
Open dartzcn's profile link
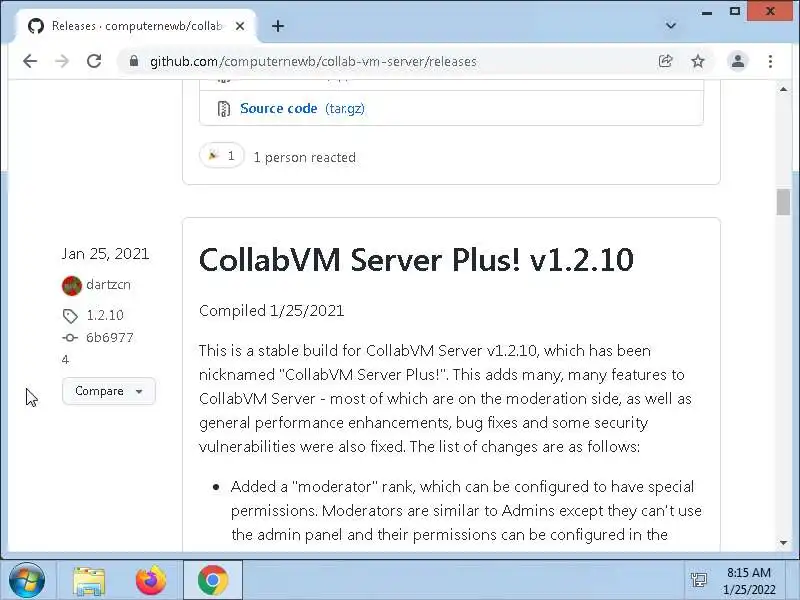108,285
